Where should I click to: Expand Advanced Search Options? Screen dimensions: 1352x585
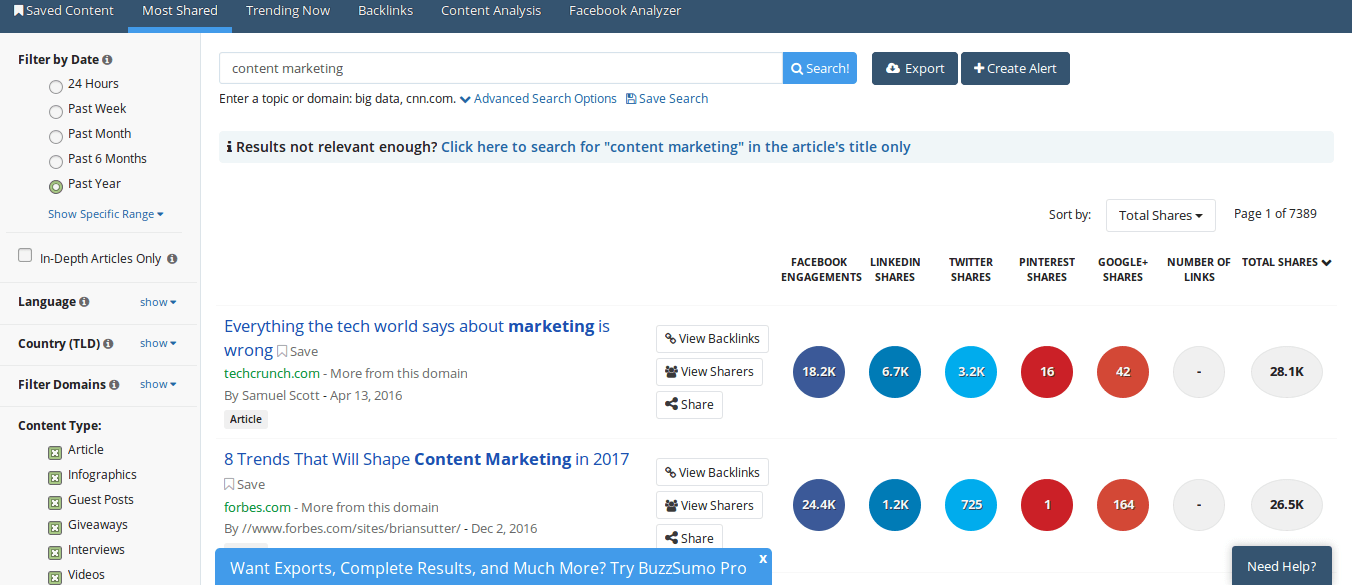tap(539, 99)
